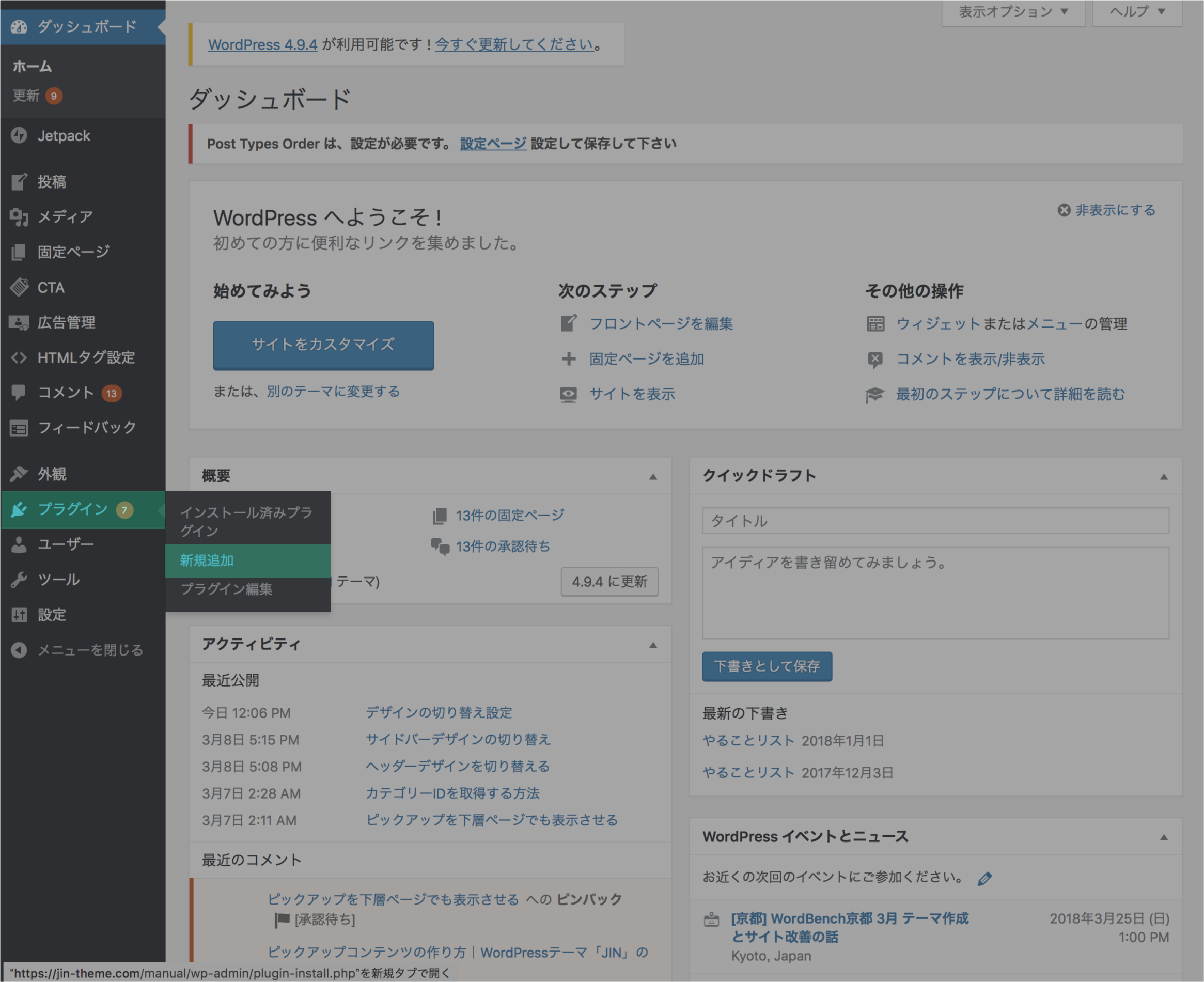Click 別のテーマに変更する link
This screenshot has height=982, width=1204.
pyautogui.click(x=333, y=392)
